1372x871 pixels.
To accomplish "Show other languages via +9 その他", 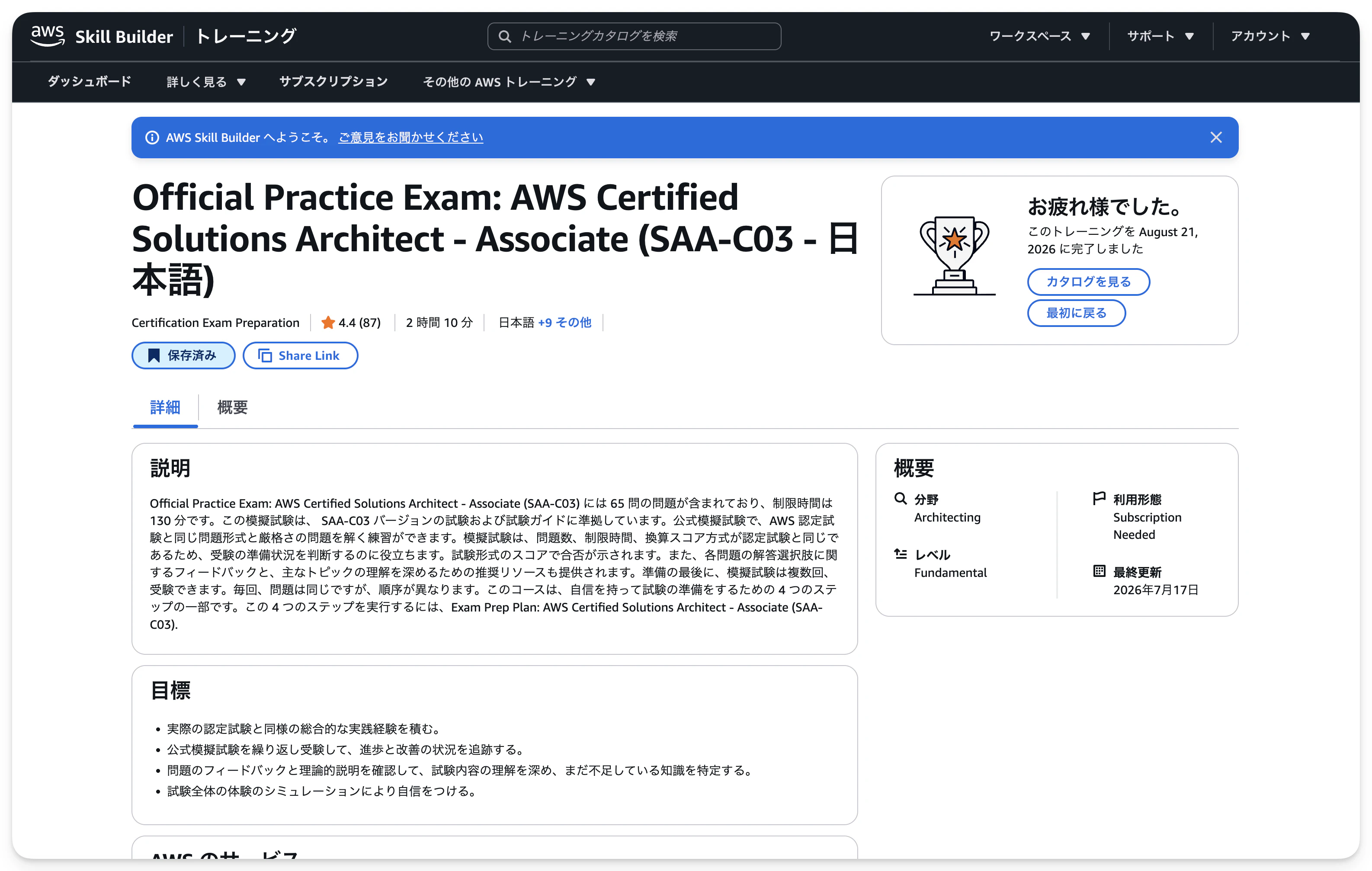I will (x=564, y=323).
